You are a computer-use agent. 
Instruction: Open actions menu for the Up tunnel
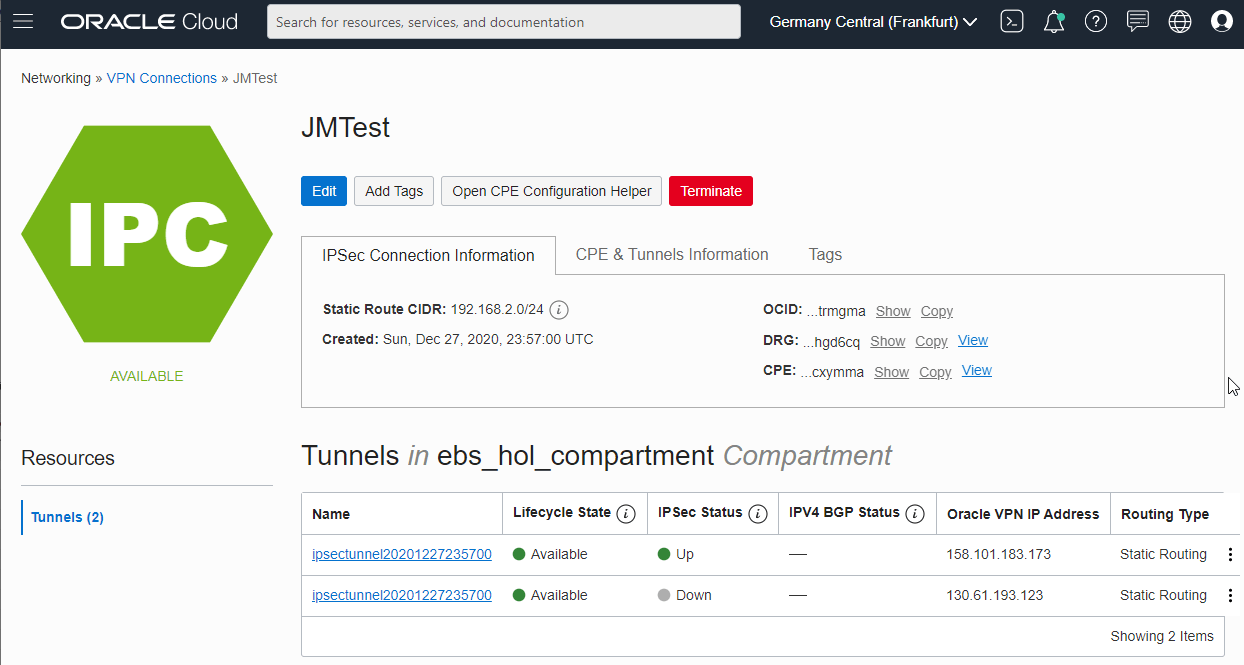1230,554
